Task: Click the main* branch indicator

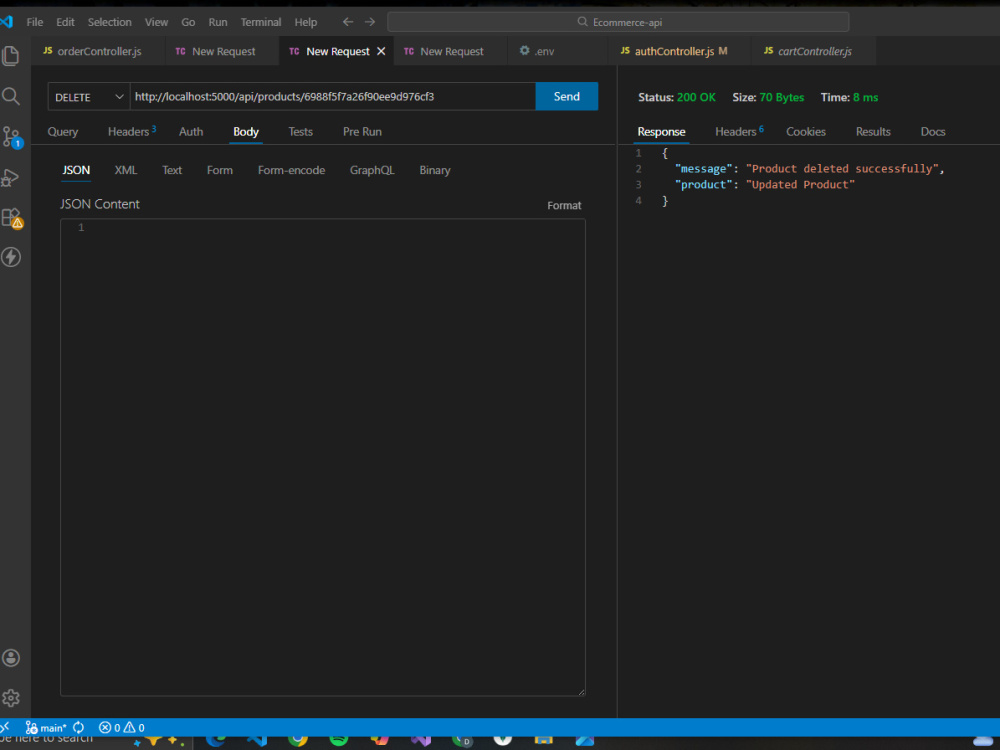Action: [x=46, y=727]
